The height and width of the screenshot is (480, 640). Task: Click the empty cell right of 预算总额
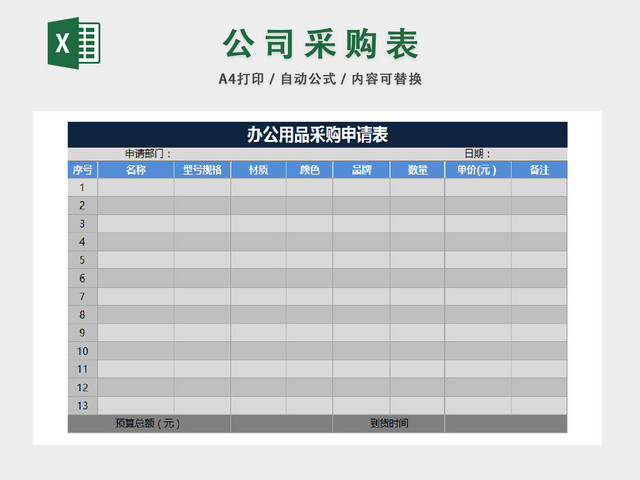tap(282, 424)
